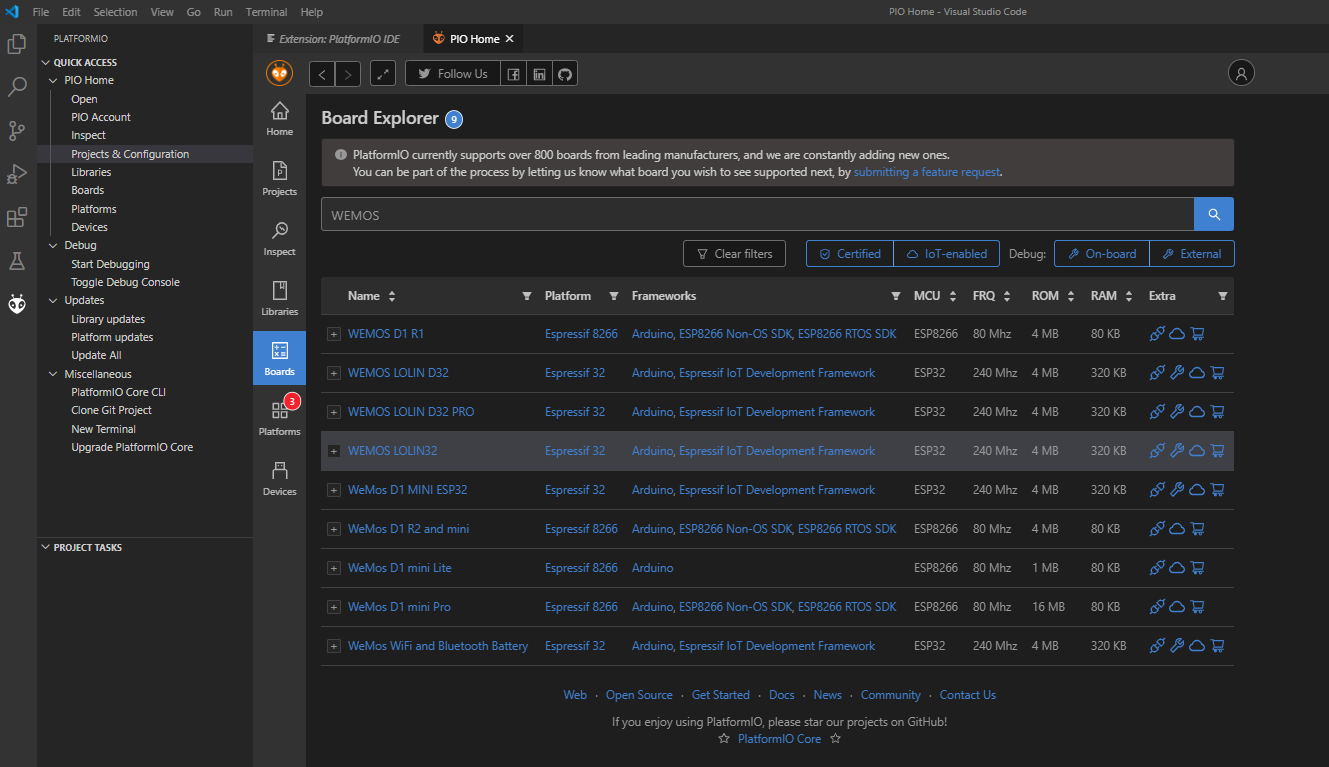The image size is (1329, 767).
Task: Open the Name column filter funnel
Action: [x=527, y=296]
